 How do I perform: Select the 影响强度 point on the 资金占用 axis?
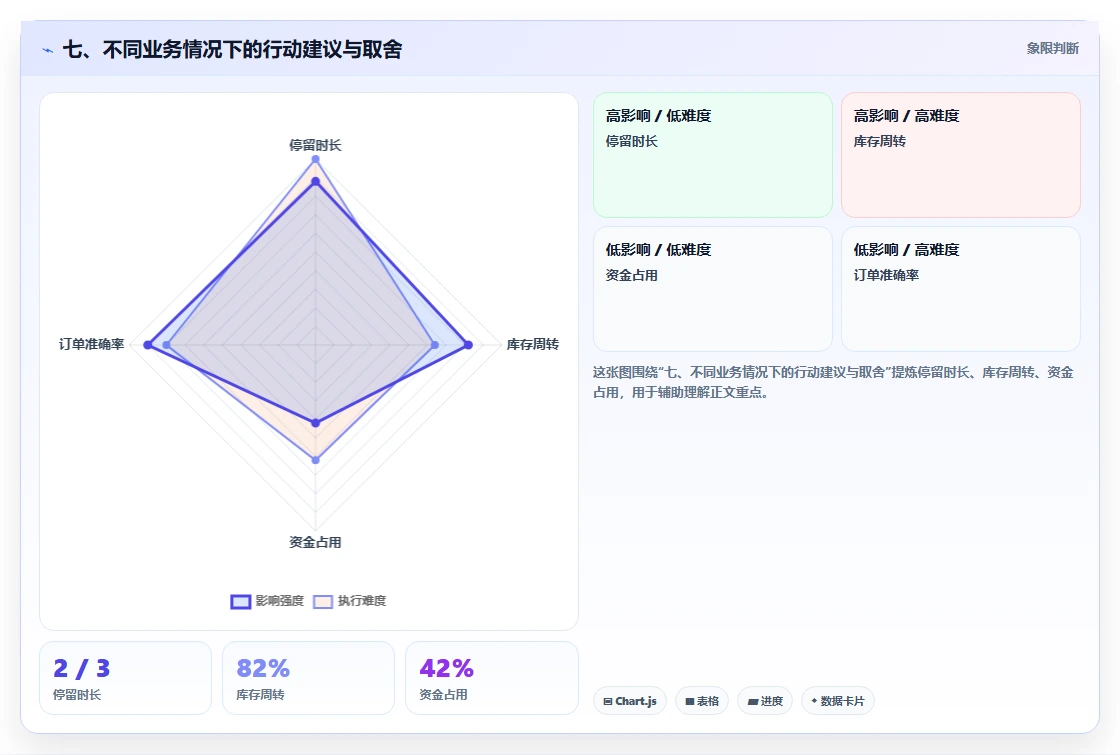(316, 423)
